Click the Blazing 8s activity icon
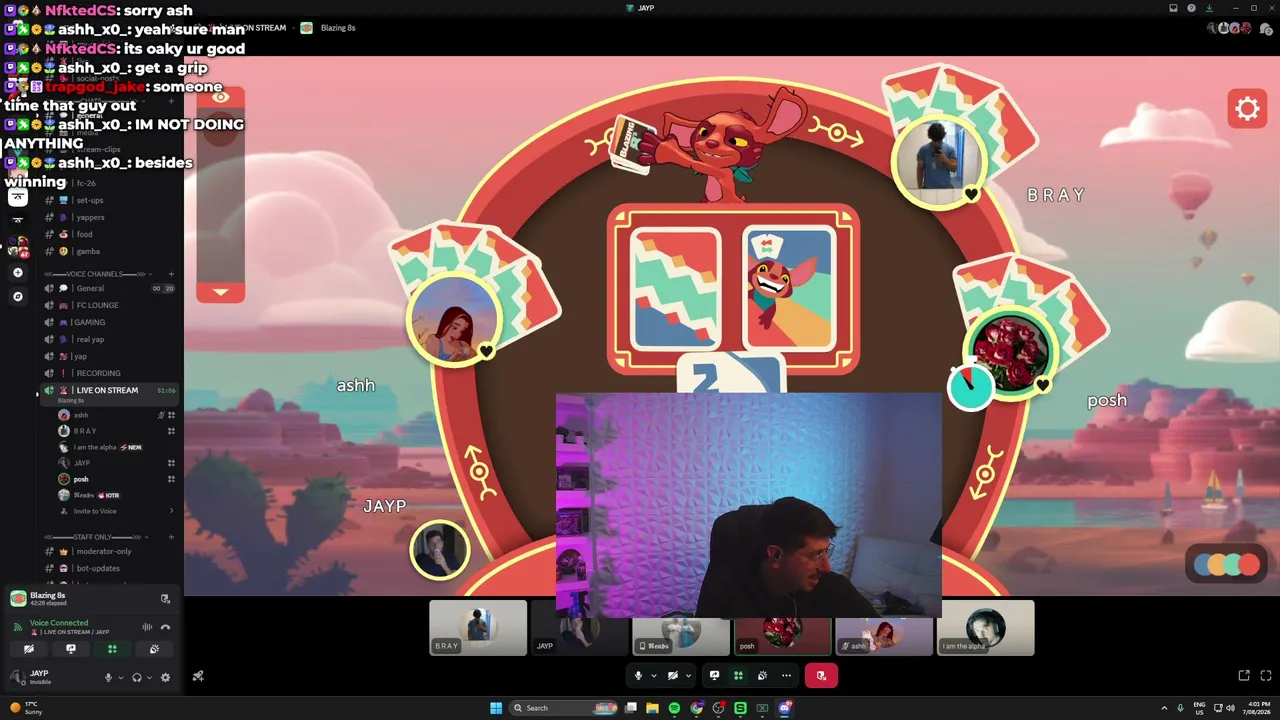The width and height of the screenshot is (1280, 720). (x=18, y=598)
